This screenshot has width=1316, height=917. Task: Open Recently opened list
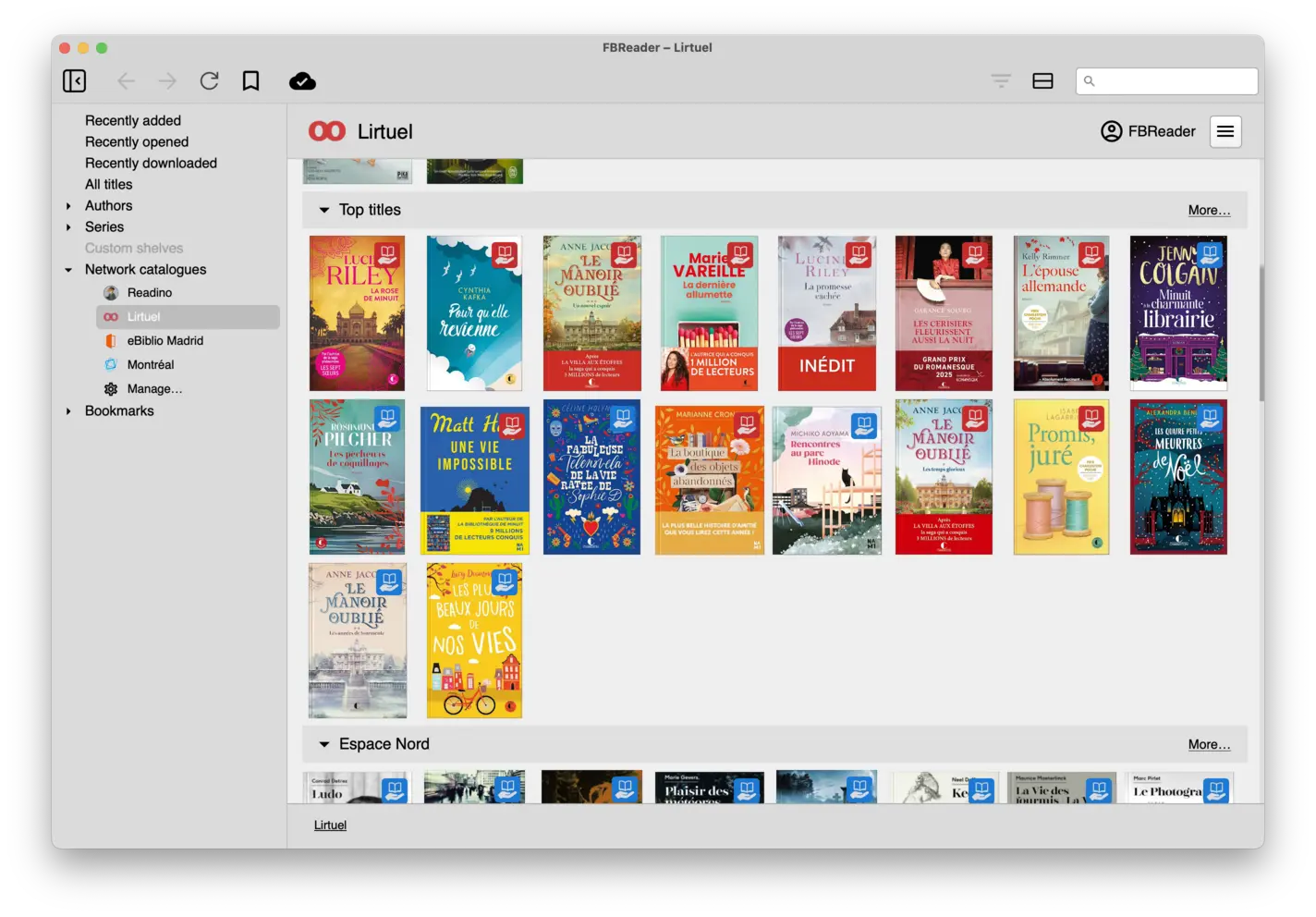coord(137,141)
